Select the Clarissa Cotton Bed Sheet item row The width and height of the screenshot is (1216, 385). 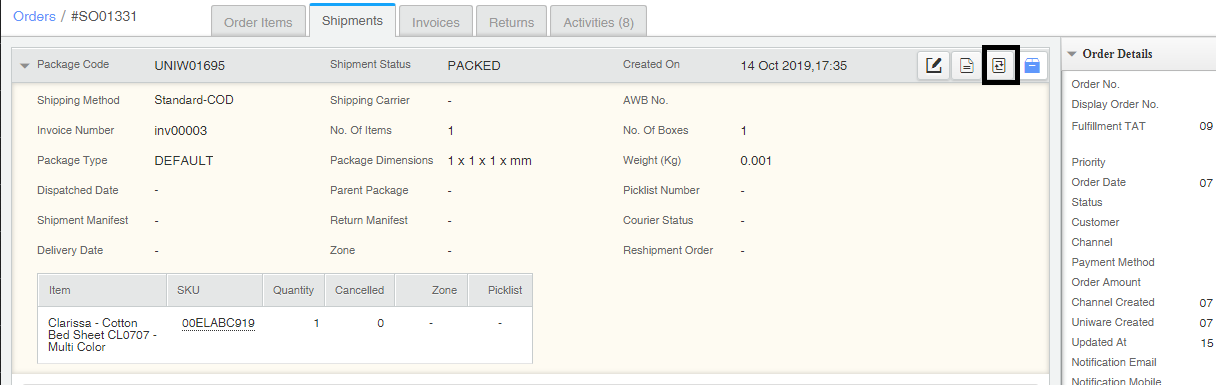(285, 335)
